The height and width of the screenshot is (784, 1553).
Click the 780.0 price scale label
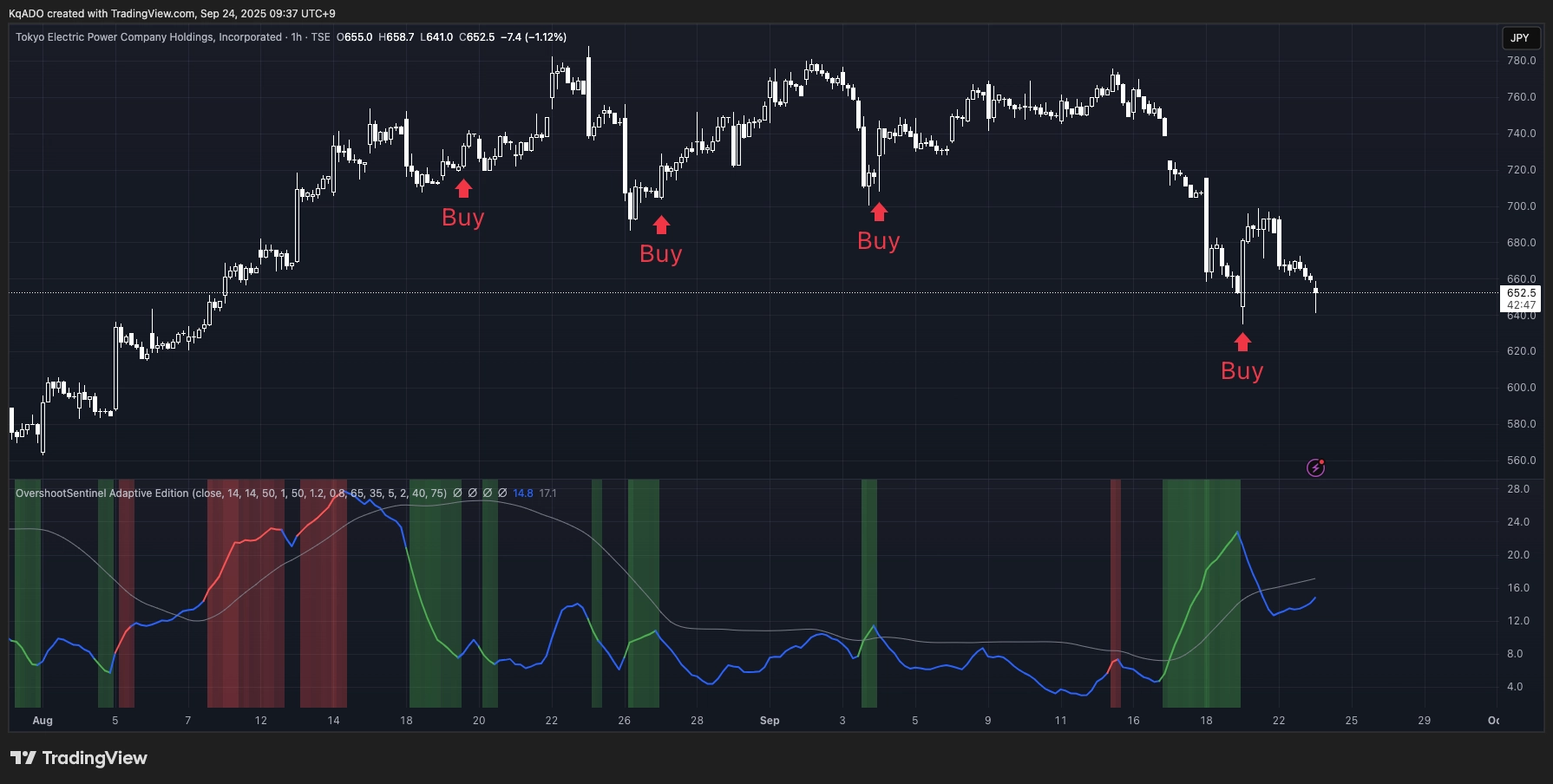[x=1521, y=61]
